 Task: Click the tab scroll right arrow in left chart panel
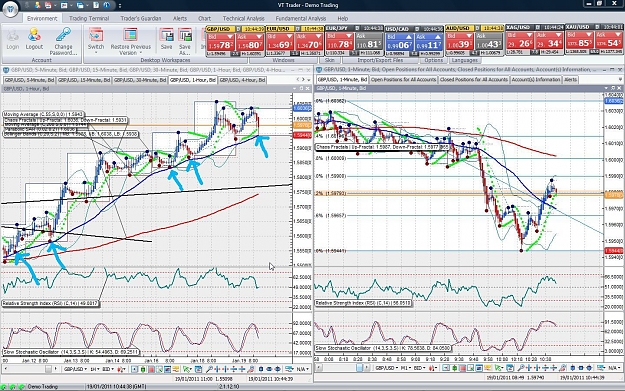tap(304, 80)
